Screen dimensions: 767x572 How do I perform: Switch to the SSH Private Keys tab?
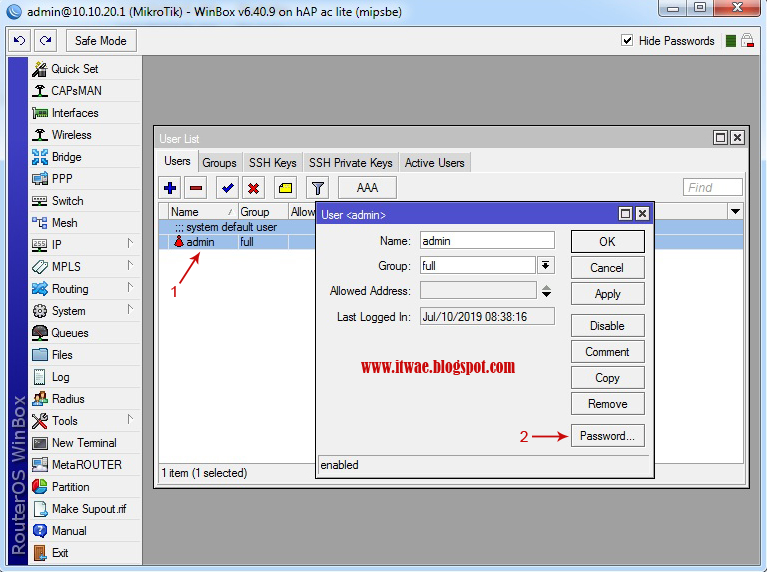[350, 162]
